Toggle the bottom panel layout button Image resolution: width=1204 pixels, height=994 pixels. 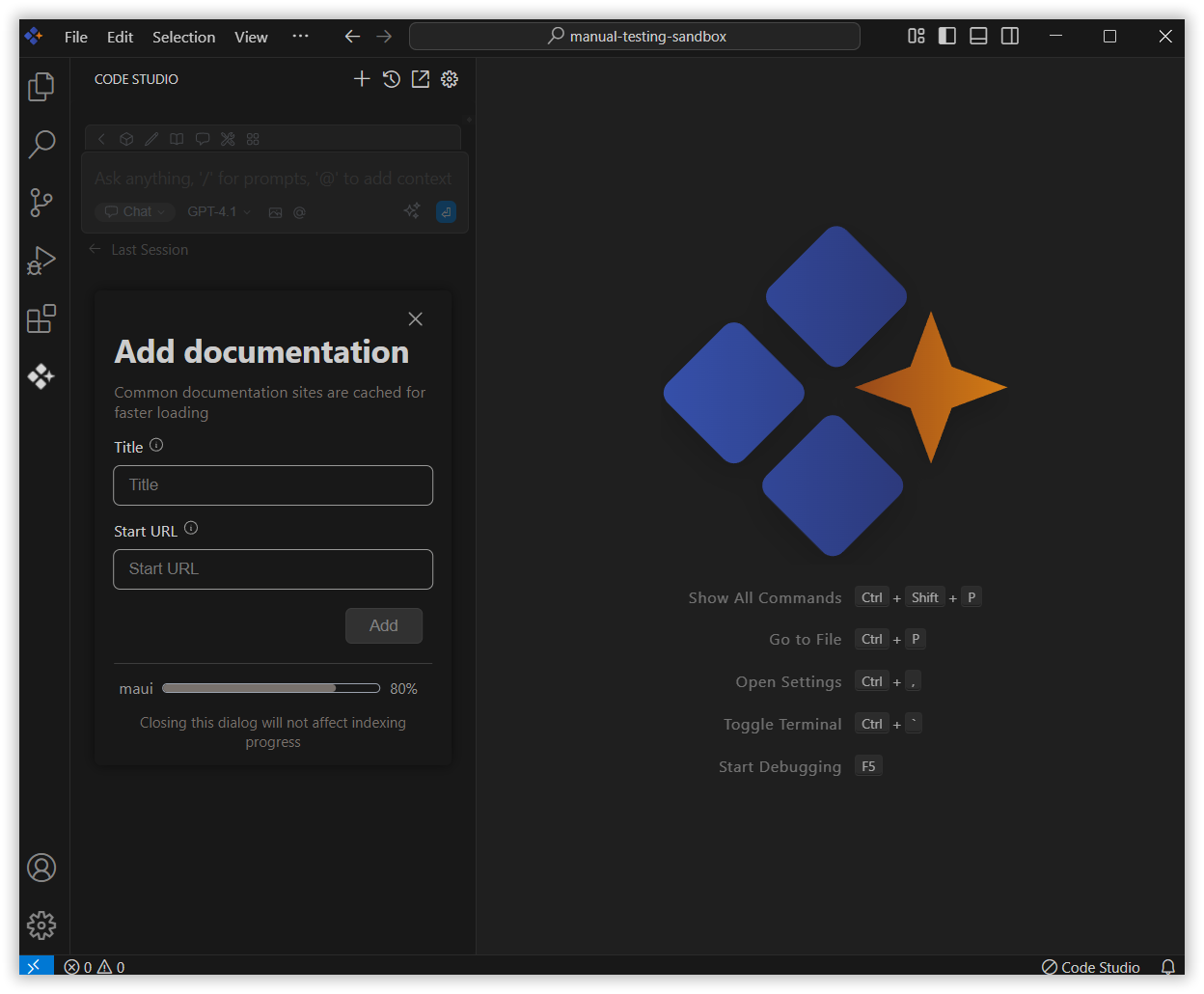click(x=978, y=36)
